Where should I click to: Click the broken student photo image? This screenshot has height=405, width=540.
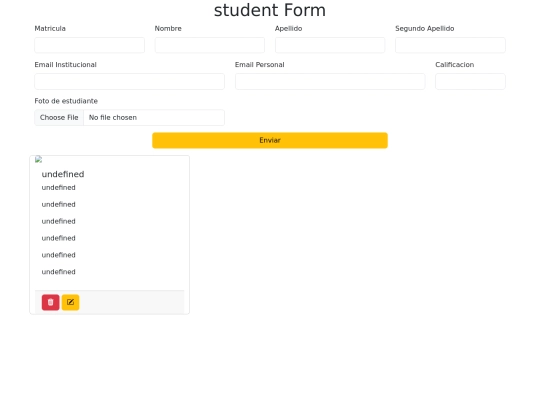[39, 159]
